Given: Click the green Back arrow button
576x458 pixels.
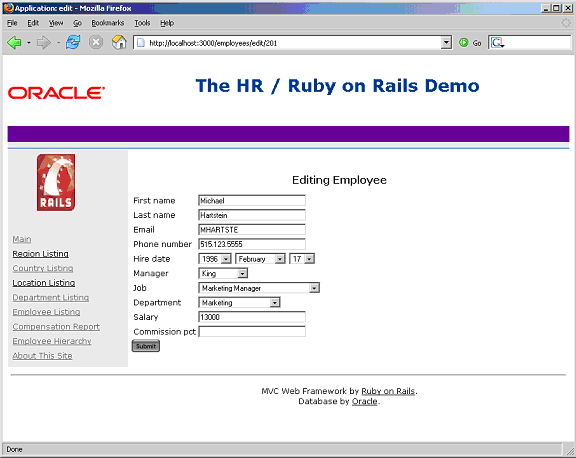Looking at the screenshot, I should coord(14,43).
